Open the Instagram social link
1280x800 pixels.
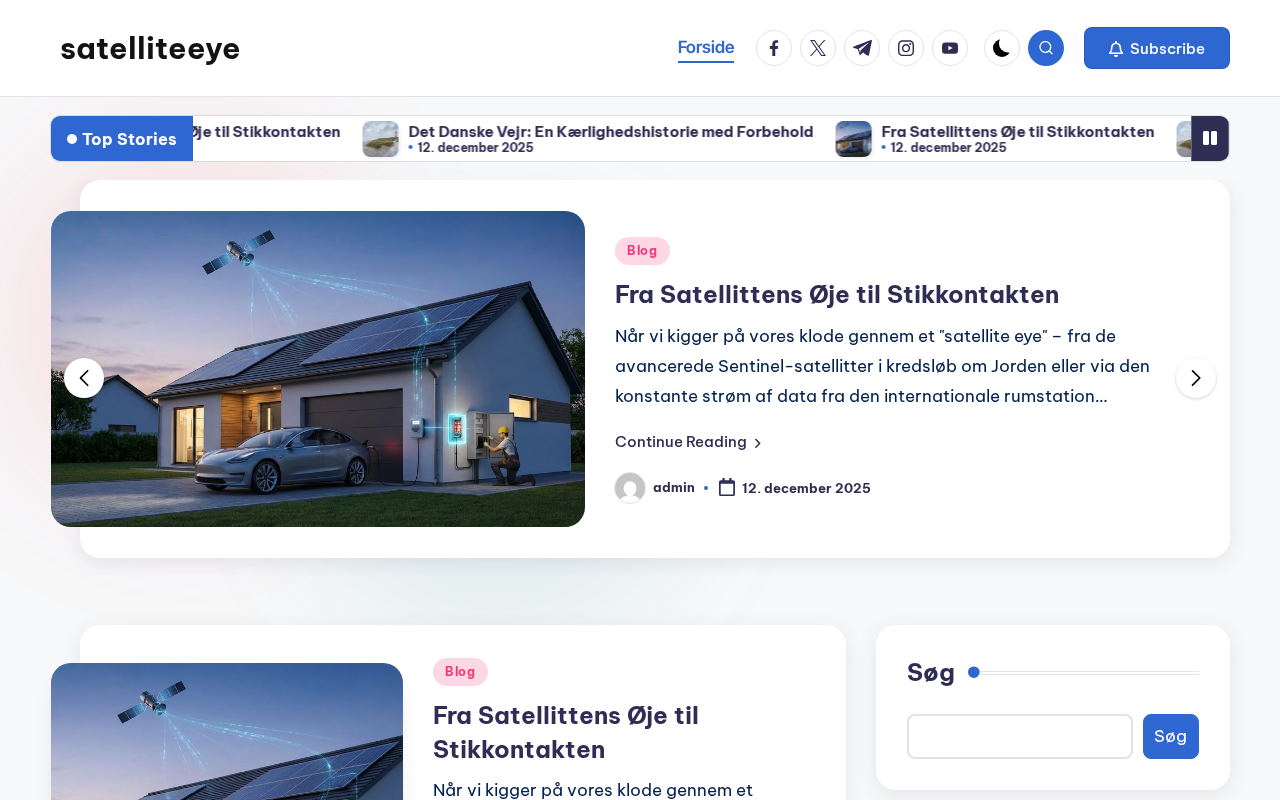point(906,48)
